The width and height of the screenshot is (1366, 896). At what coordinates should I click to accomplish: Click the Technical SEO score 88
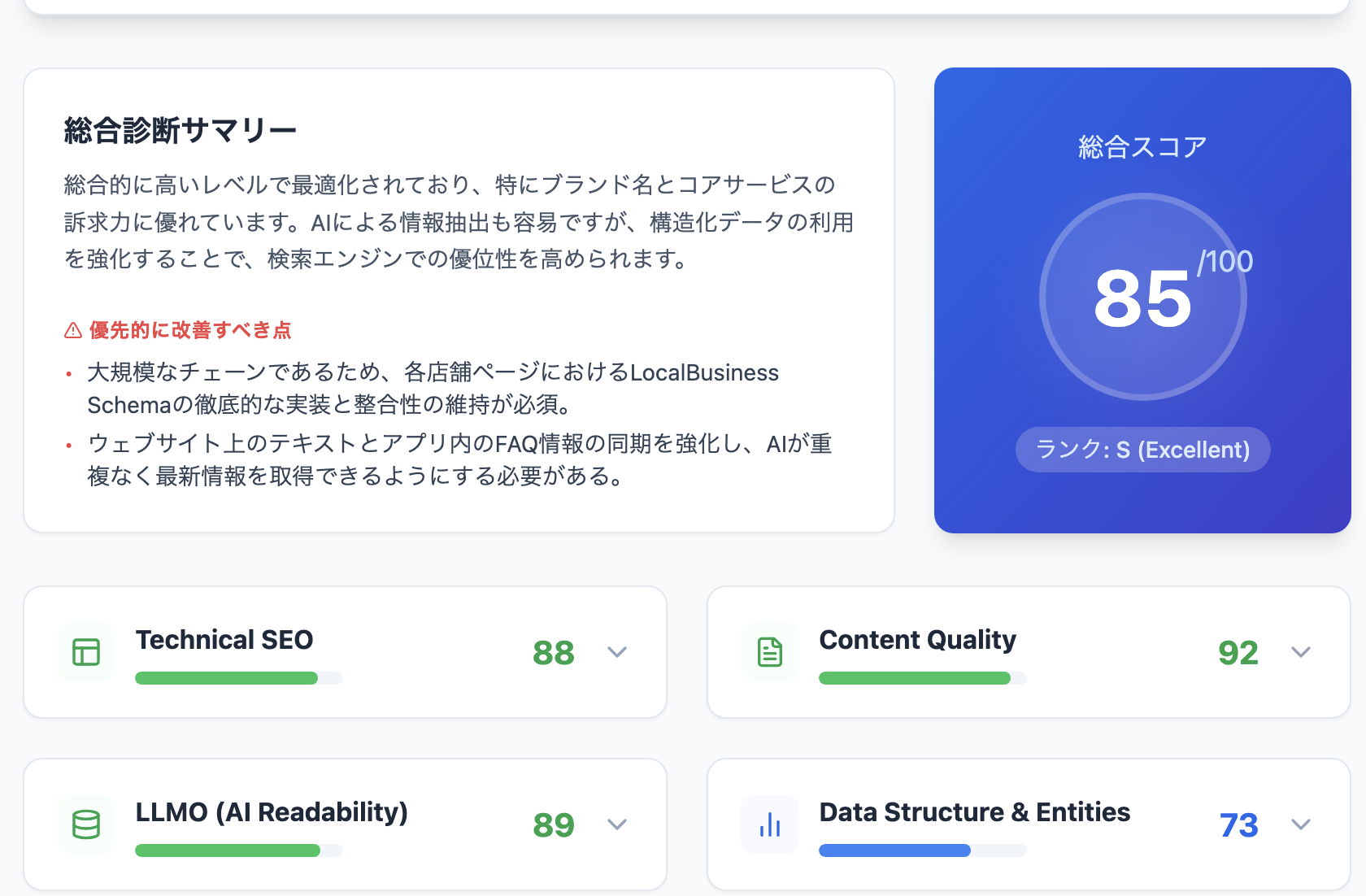point(554,652)
